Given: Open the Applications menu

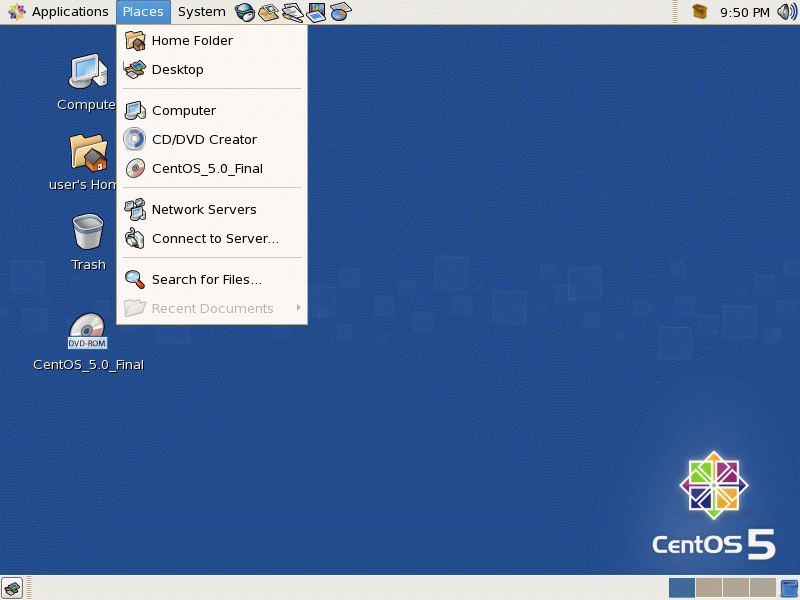Looking at the screenshot, I should click(59, 12).
